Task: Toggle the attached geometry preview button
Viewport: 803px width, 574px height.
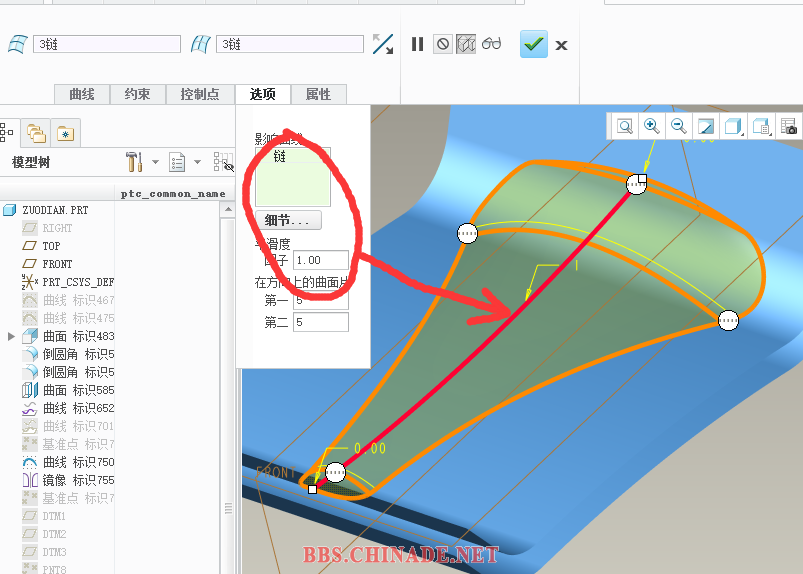Action: coord(466,44)
